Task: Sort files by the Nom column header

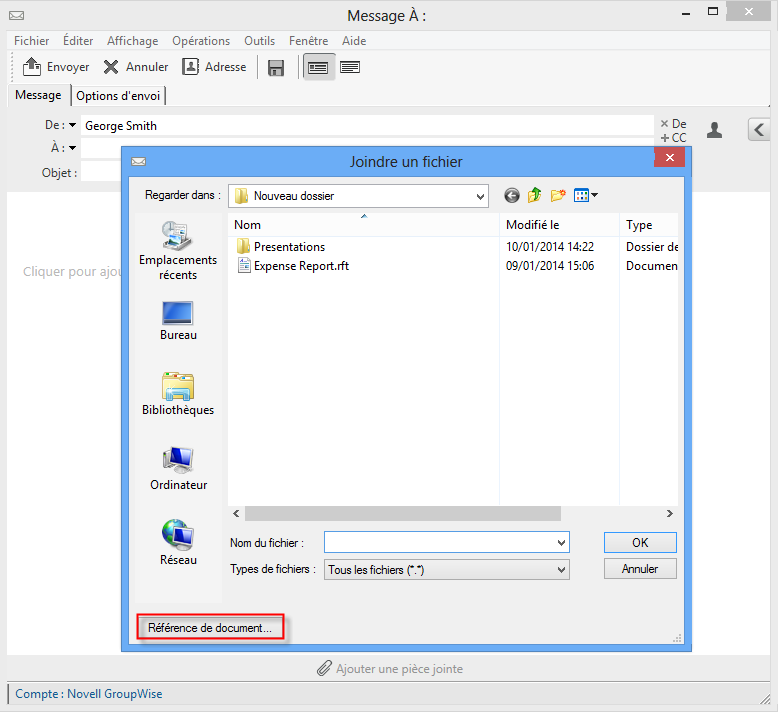Action: coord(364,225)
